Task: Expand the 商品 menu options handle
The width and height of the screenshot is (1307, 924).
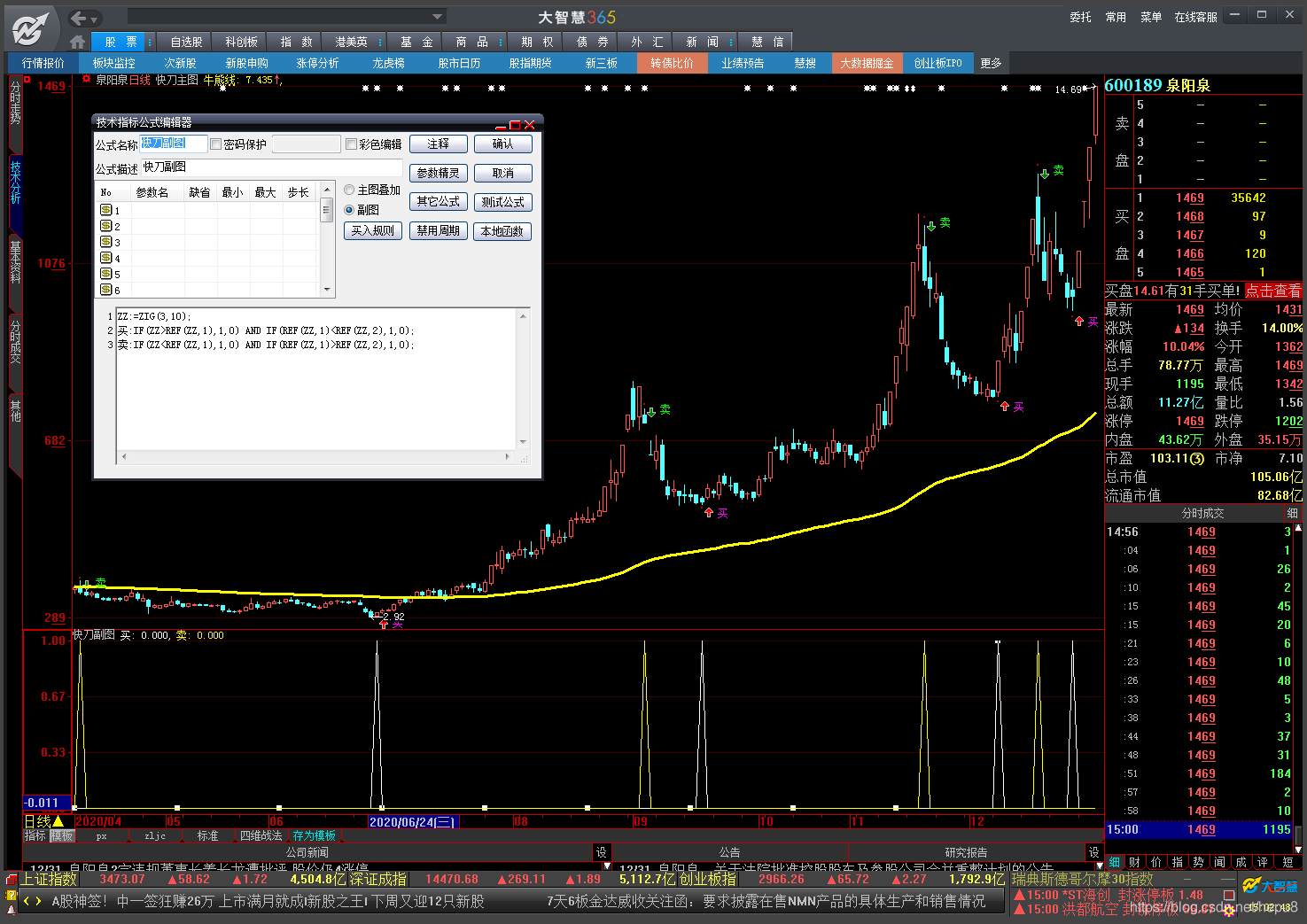Action: coord(501,42)
